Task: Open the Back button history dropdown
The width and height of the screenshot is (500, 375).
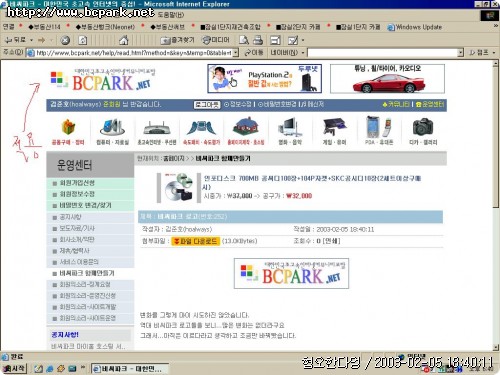Action: (31, 40)
